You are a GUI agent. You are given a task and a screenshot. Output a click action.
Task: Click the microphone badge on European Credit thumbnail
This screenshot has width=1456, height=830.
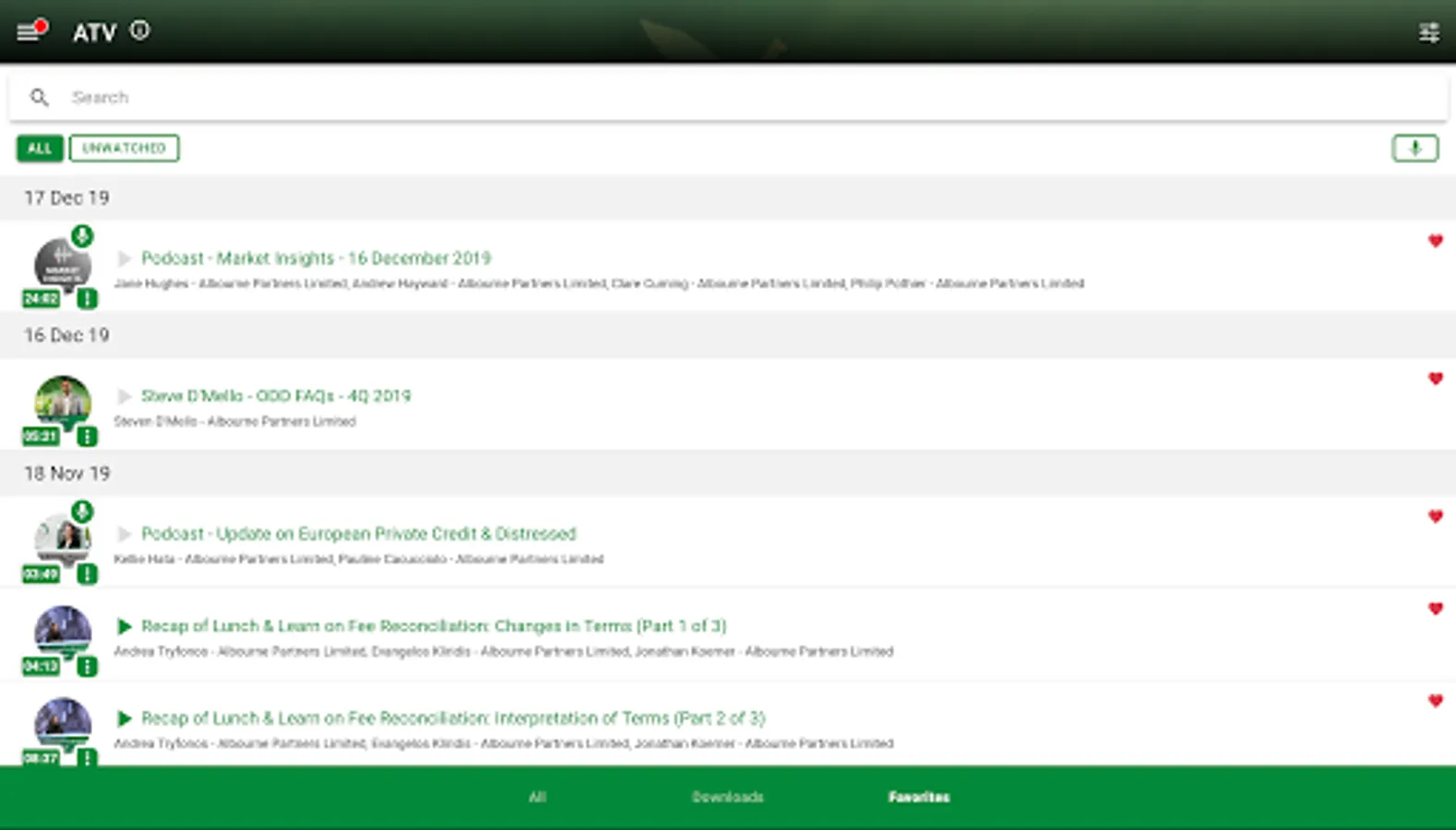[x=82, y=512]
